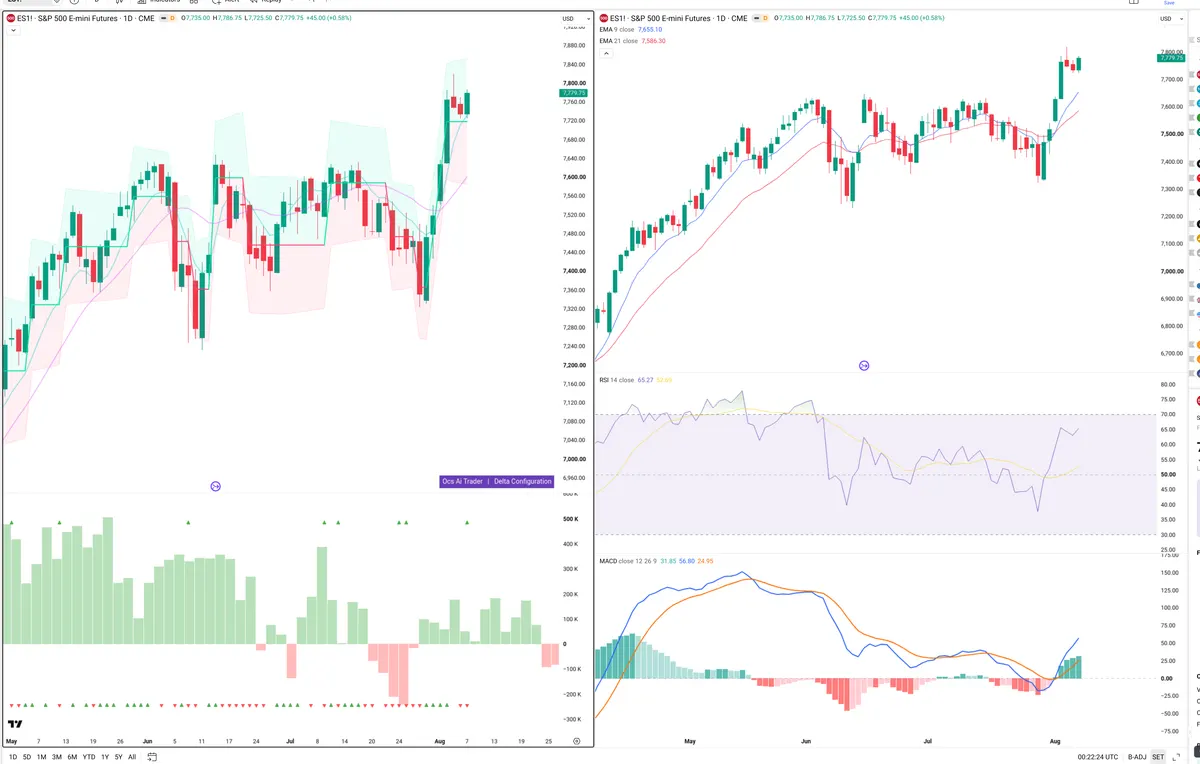Image resolution: width=1200 pixels, height=764 pixels.
Task: Collapse the indicator legend on right chart
Action: pos(605,52)
